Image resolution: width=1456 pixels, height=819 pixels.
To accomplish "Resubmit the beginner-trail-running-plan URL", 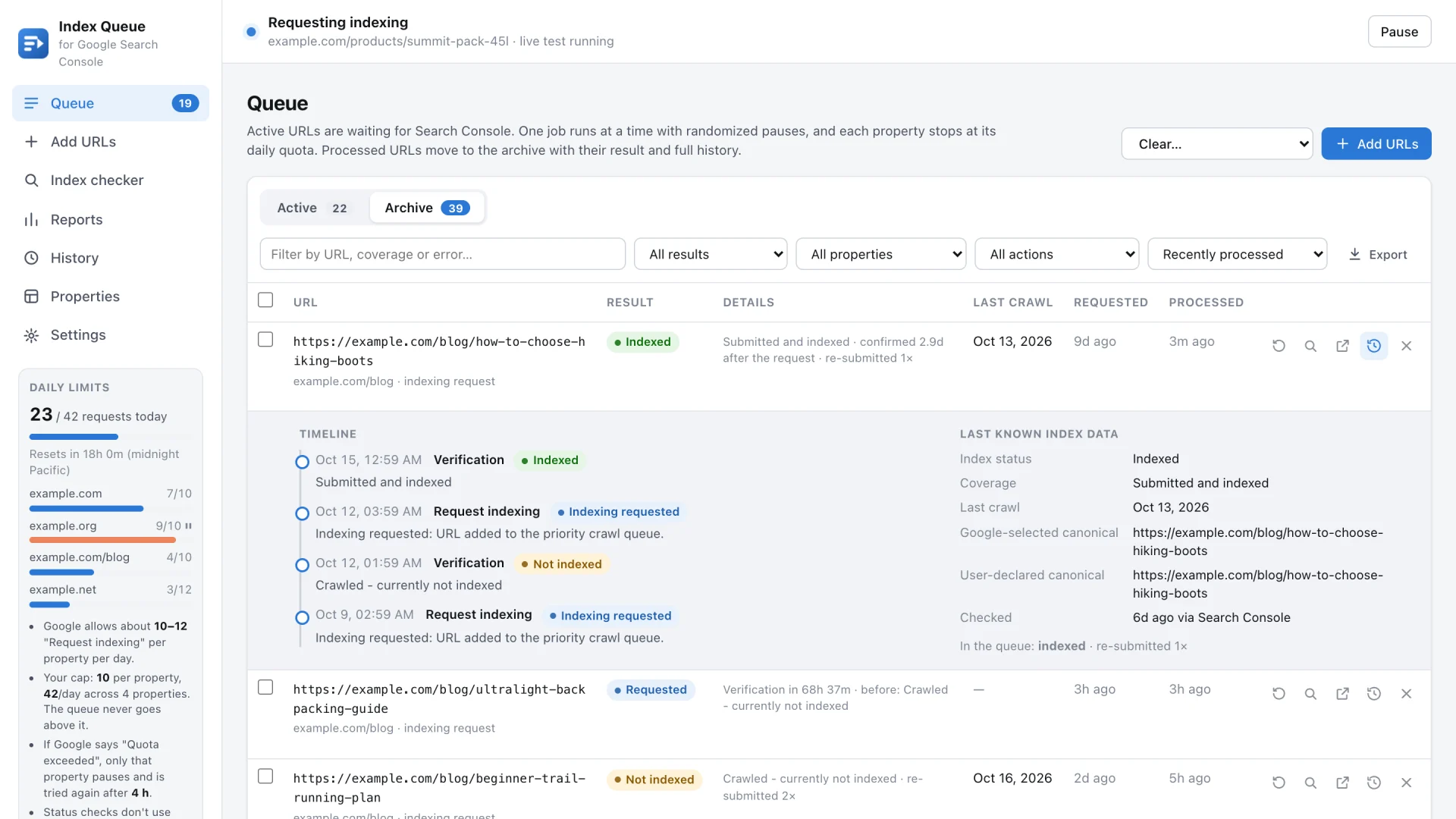I will click(1279, 783).
